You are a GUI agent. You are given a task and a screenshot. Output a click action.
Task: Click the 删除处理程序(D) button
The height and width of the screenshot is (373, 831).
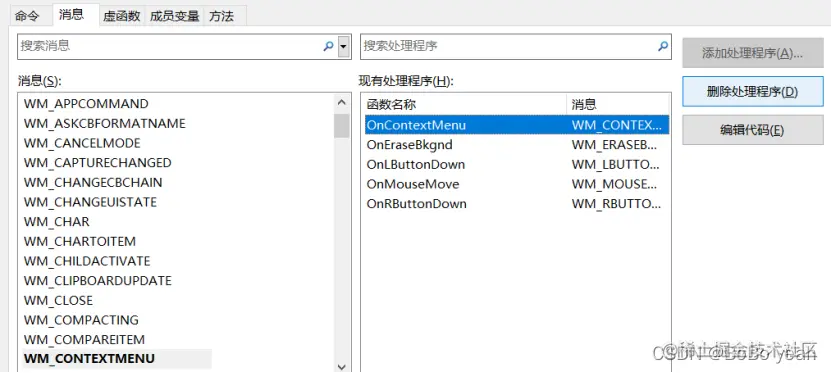coord(753,91)
